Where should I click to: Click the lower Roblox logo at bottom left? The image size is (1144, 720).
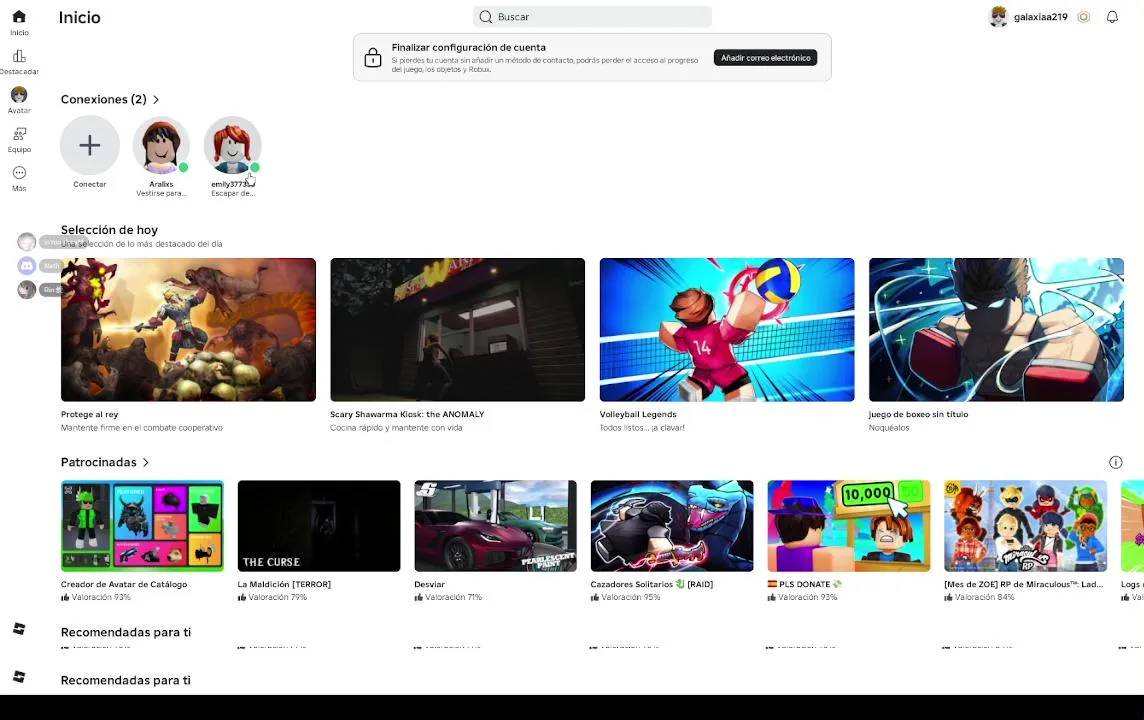19,677
